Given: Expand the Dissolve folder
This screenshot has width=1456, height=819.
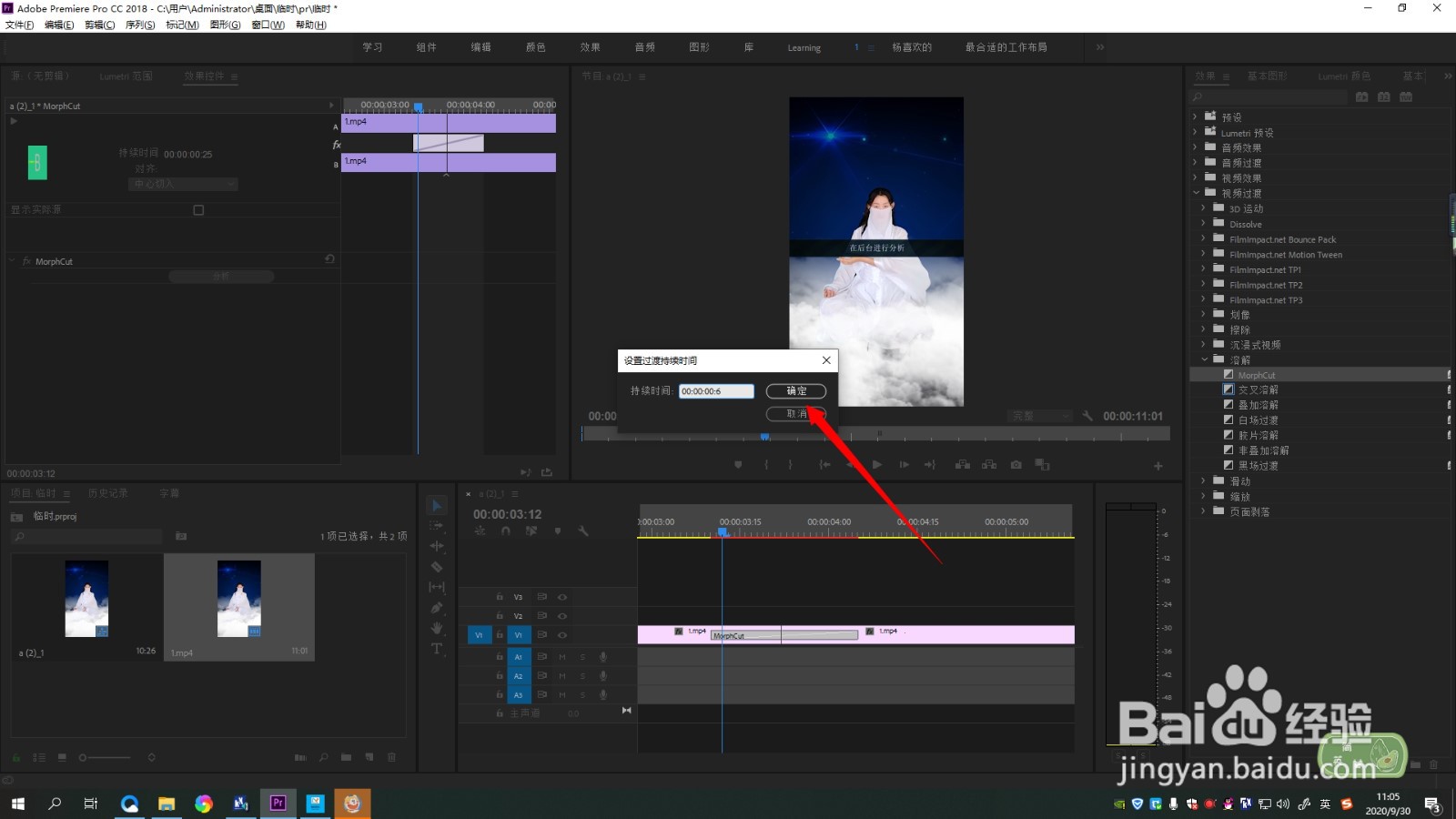Looking at the screenshot, I should [1203, 223].
